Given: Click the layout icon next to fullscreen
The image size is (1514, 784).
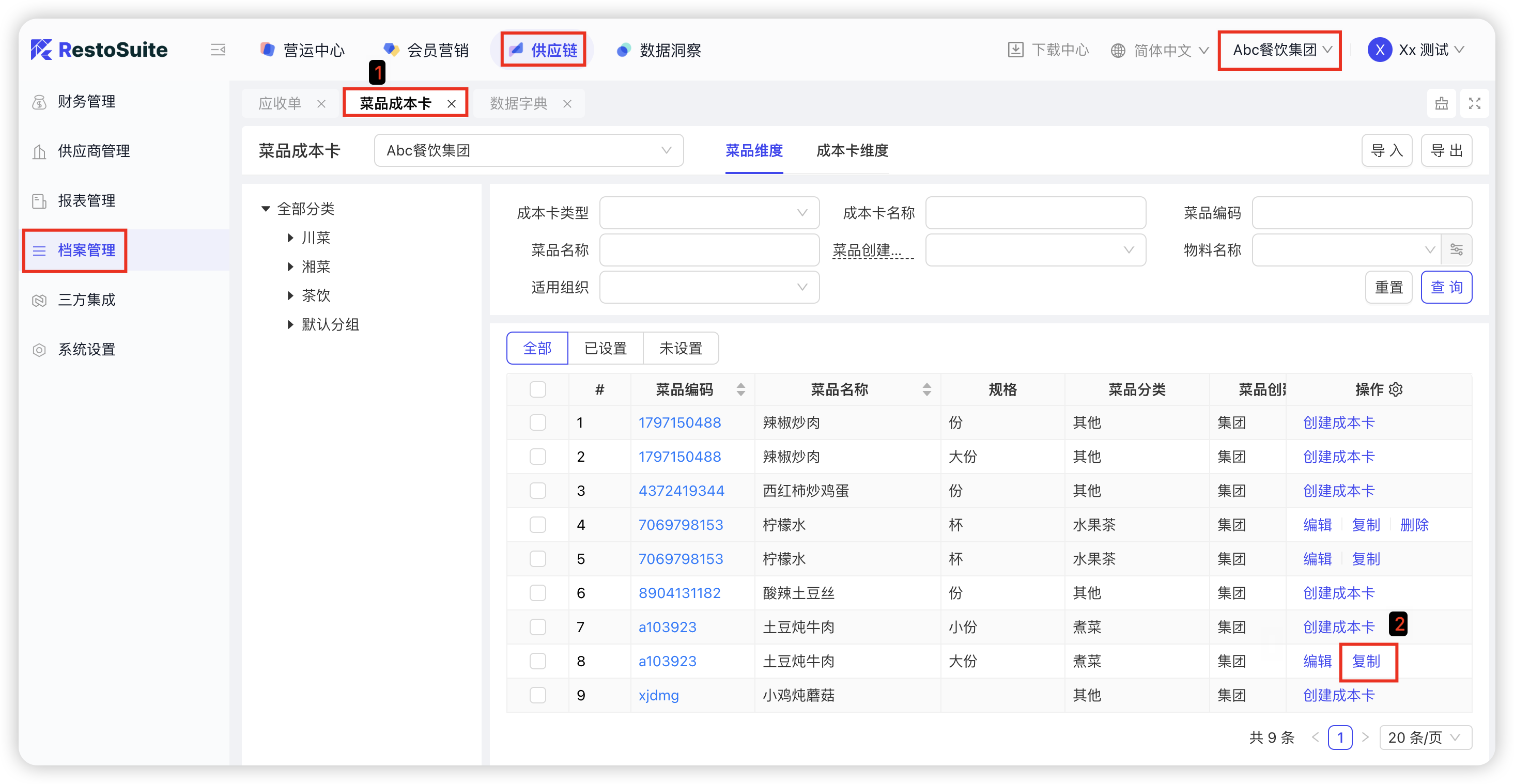Looking at the screenshot, I should pyautogui.click(x=1441, y=103).
